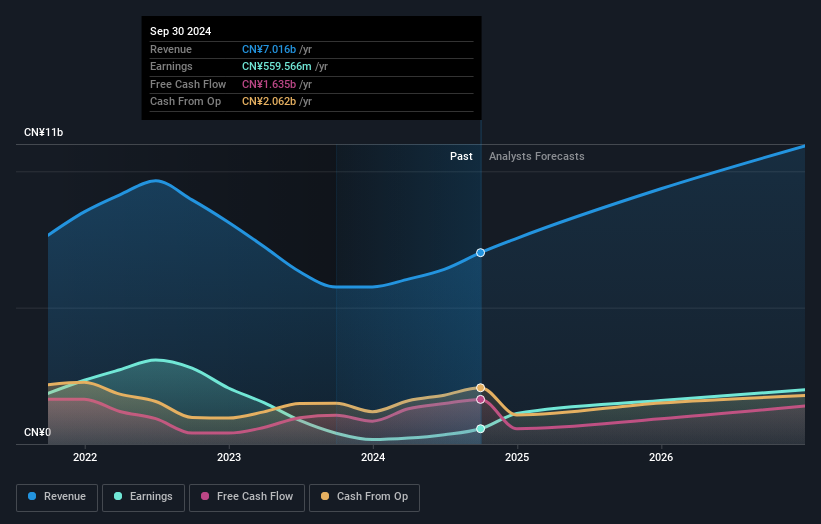Screen dimensions: 821x524
Task: Click the orange Cash From Op data point
Action: pos(480,388)
